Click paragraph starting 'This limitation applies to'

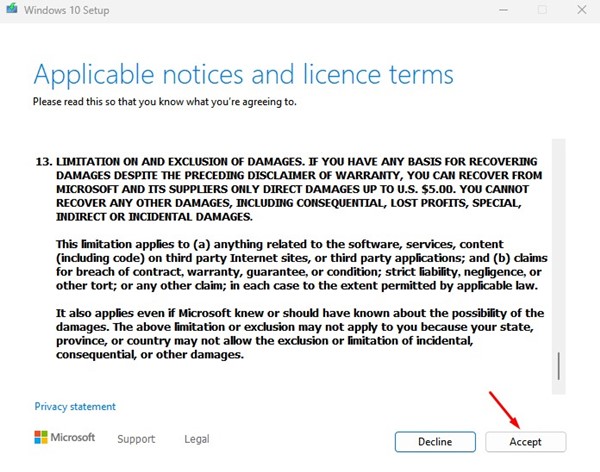(302, 265)
